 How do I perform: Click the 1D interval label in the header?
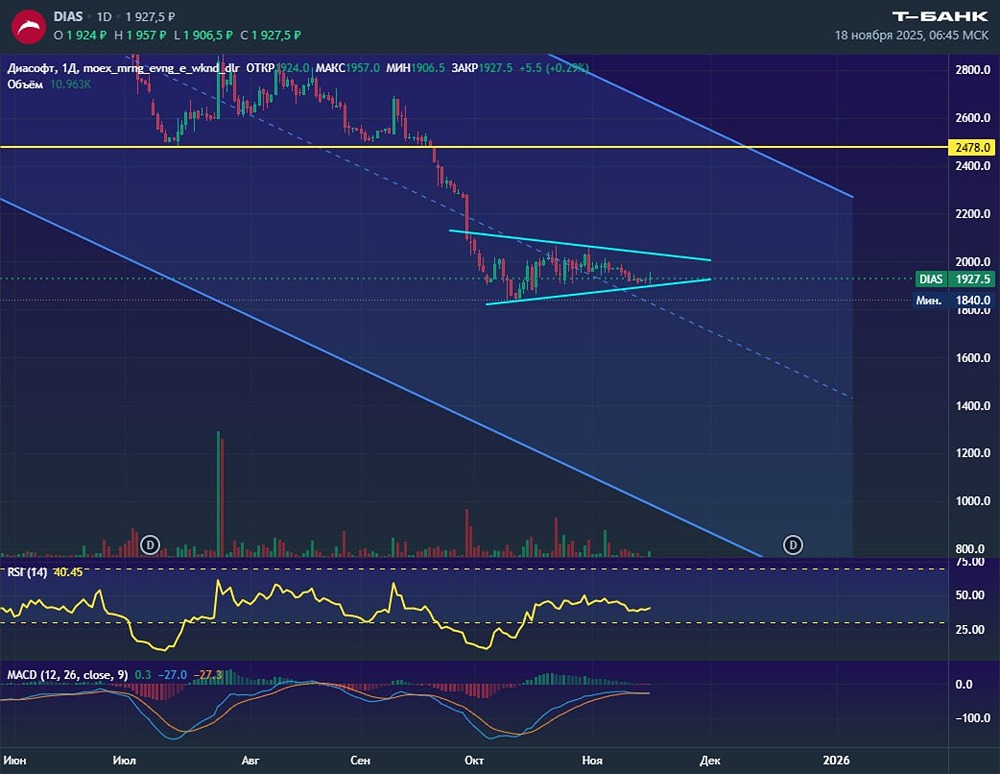103,17
